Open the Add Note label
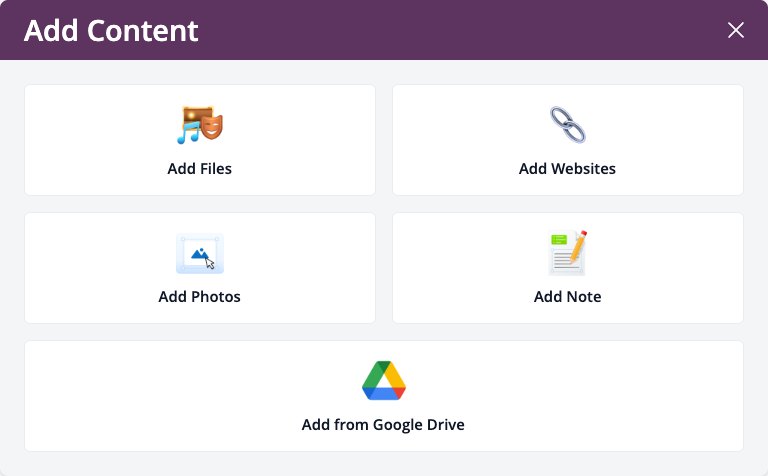 [568, 297]
